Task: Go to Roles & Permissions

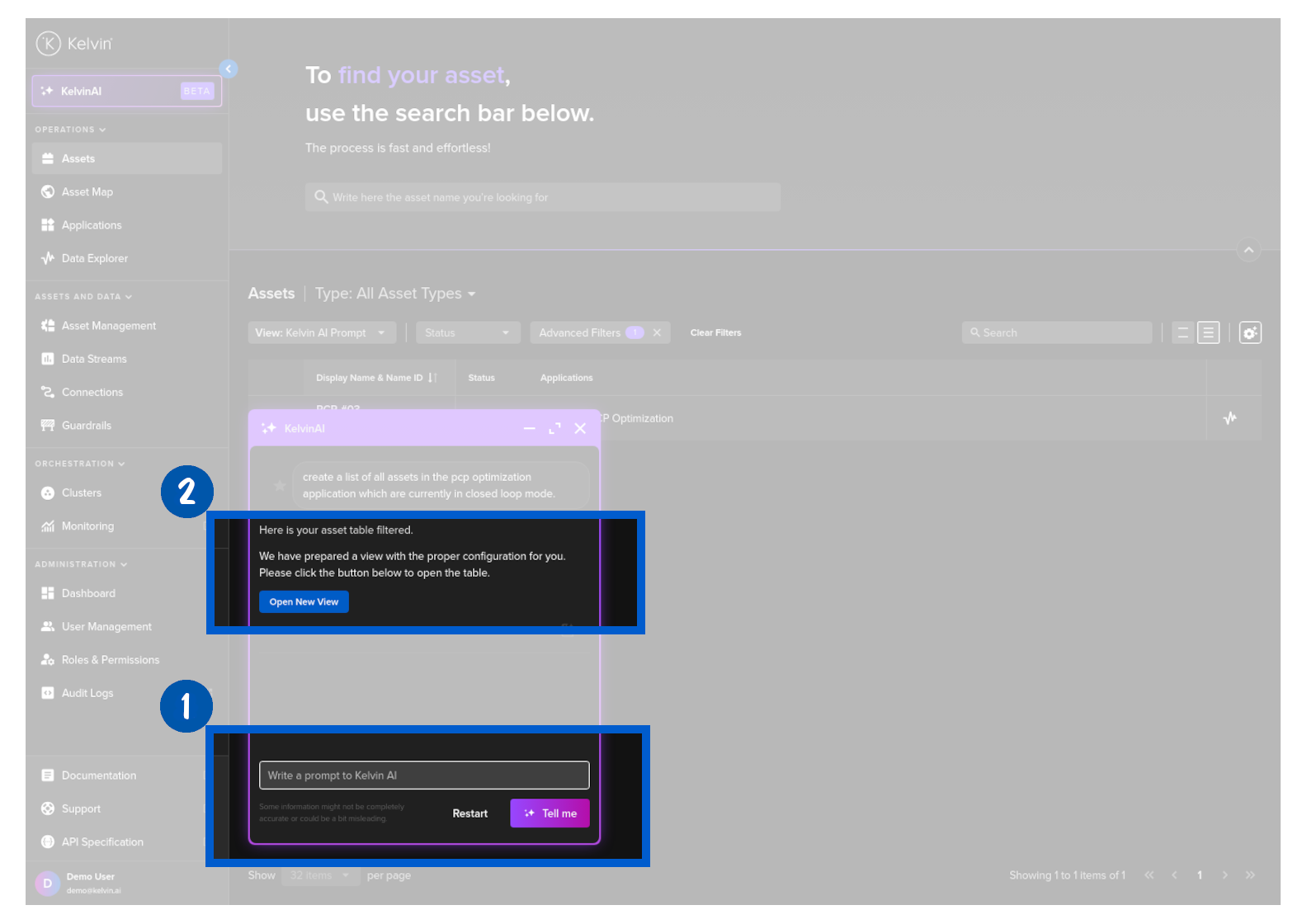Action: [111, 660]
